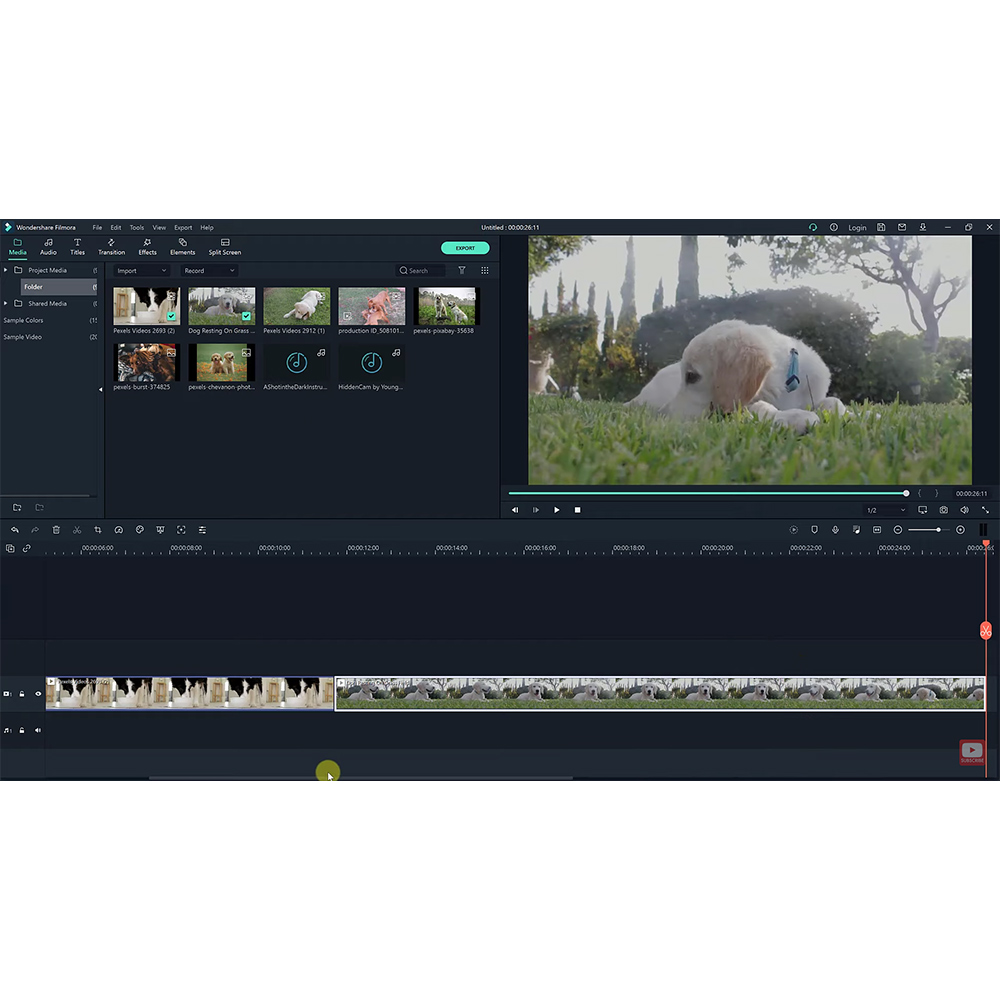Image resolution: width=1000 pixels, height=1000 pixels.
Task: Step back one frame in preview
Action: (515, 510)
